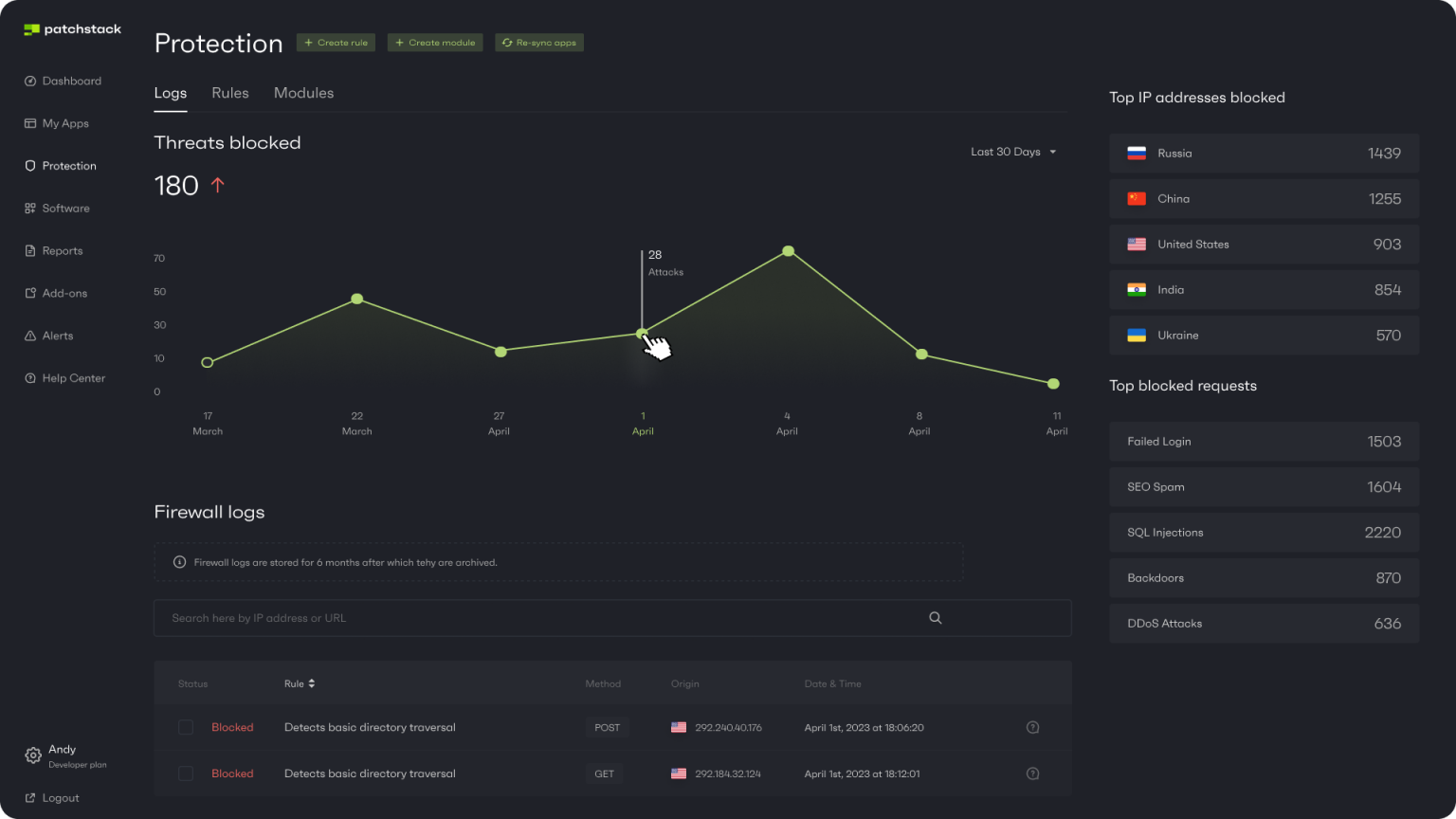Open the help icon on the GET log row

click(x=1032, y=773)
